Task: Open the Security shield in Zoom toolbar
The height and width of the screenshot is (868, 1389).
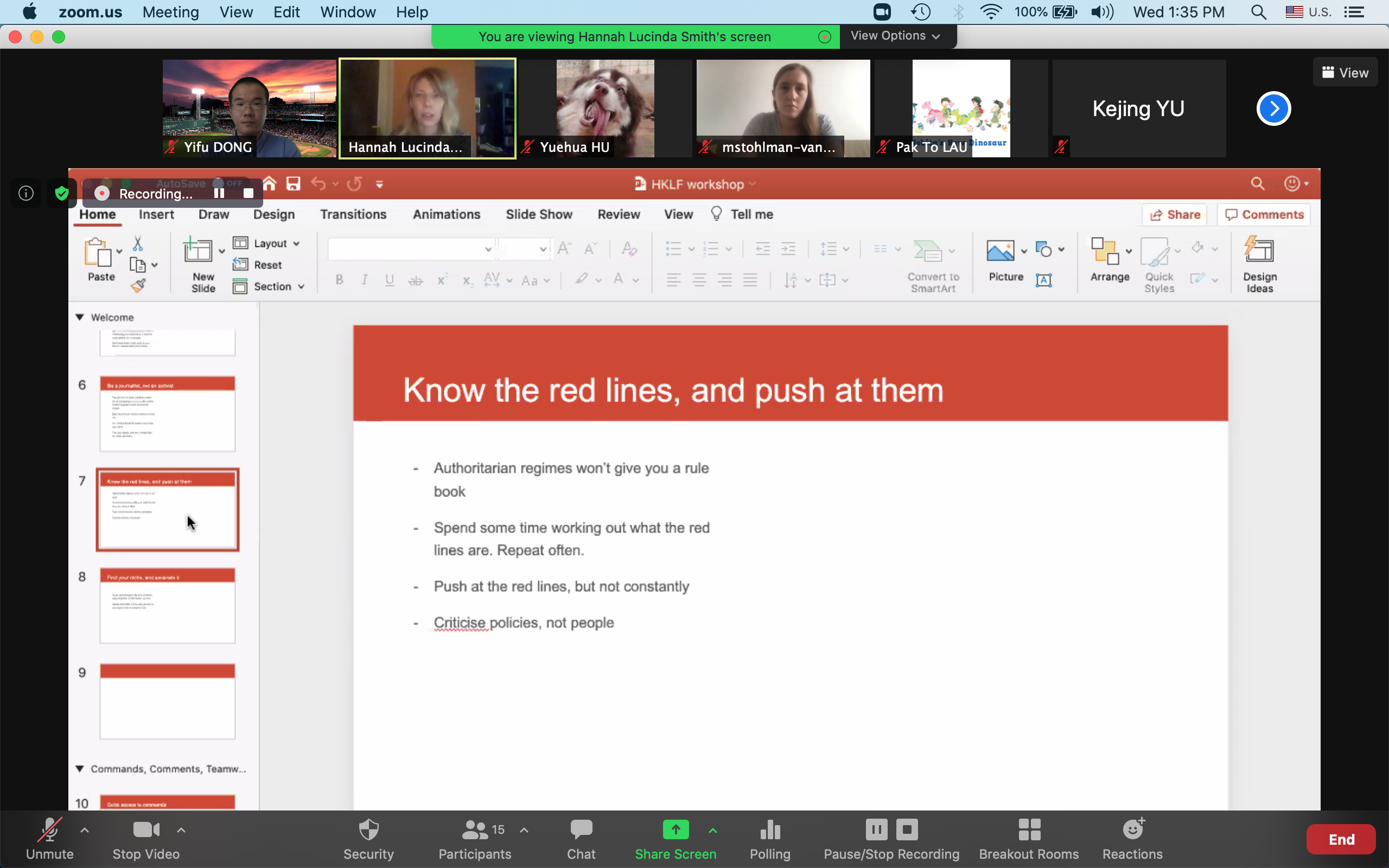Action: pyautogui.click(x=368, y=829)
